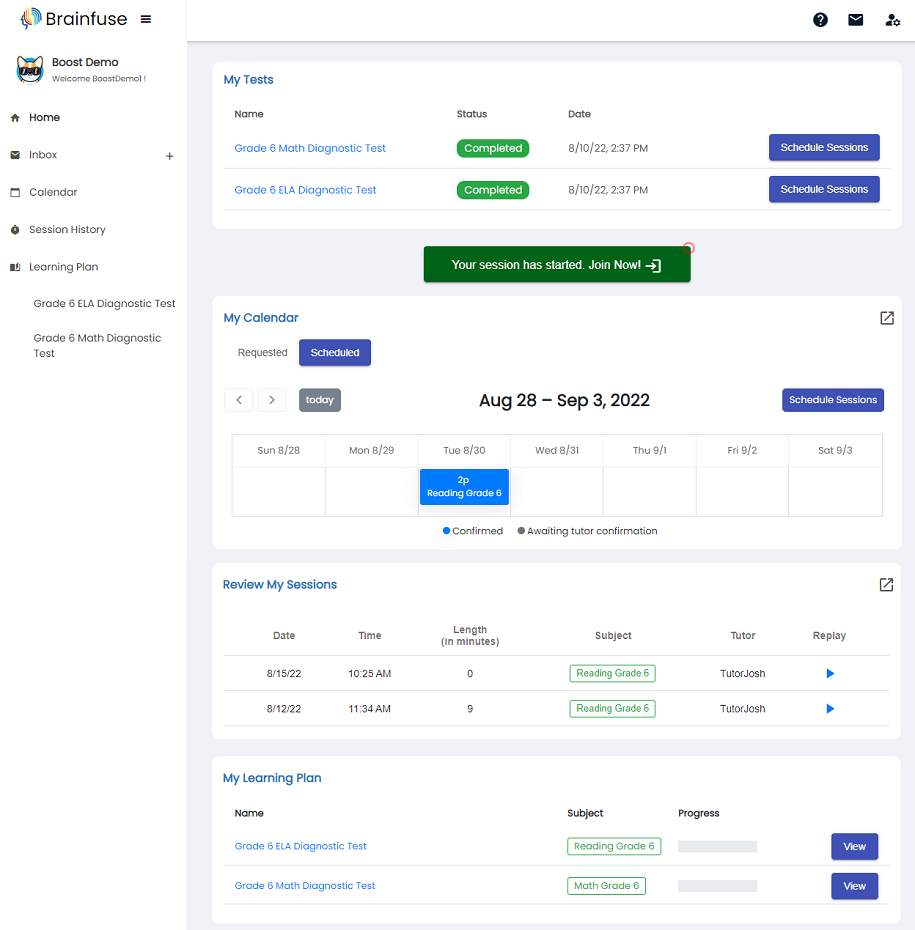The width and height of the screenshot is (915, 930).
Task: Play the 8/12/22 session replay
Action: 829,709
